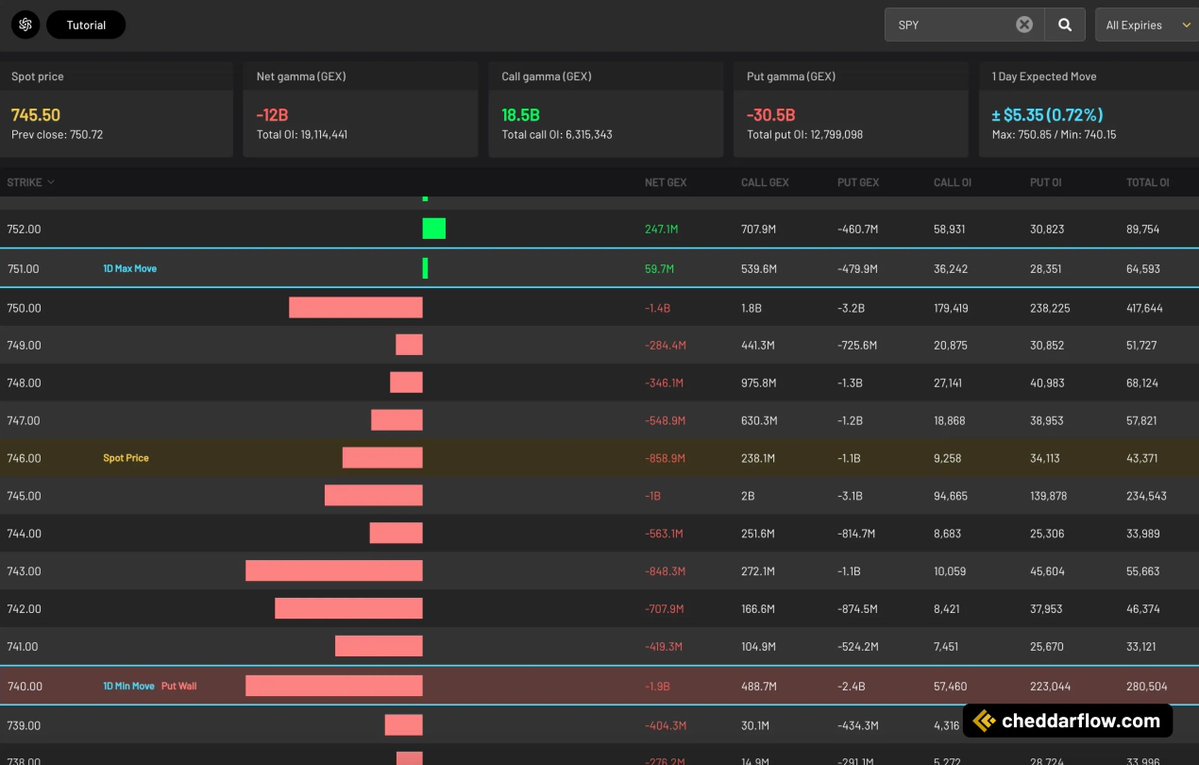
Task: Click the red GEX bar for 743.00
Action: click(x=333, y=571)
